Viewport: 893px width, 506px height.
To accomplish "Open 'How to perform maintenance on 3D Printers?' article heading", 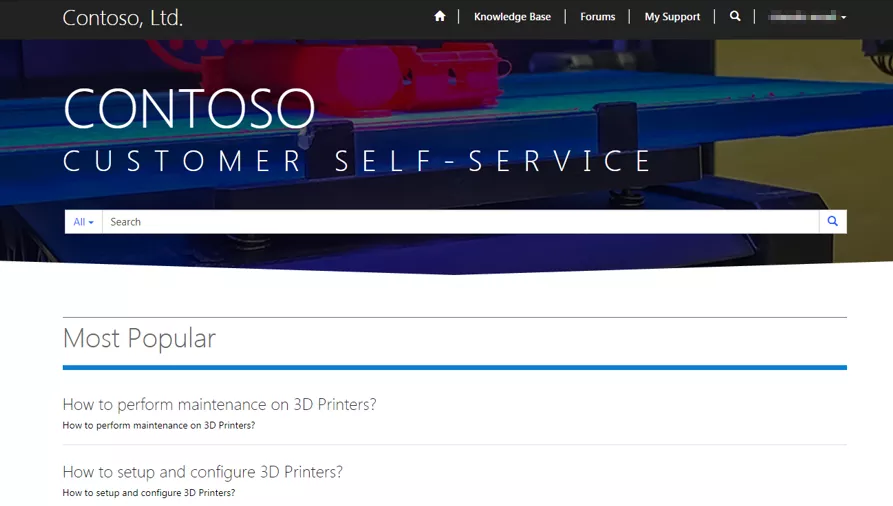I will tap(219, 404).
